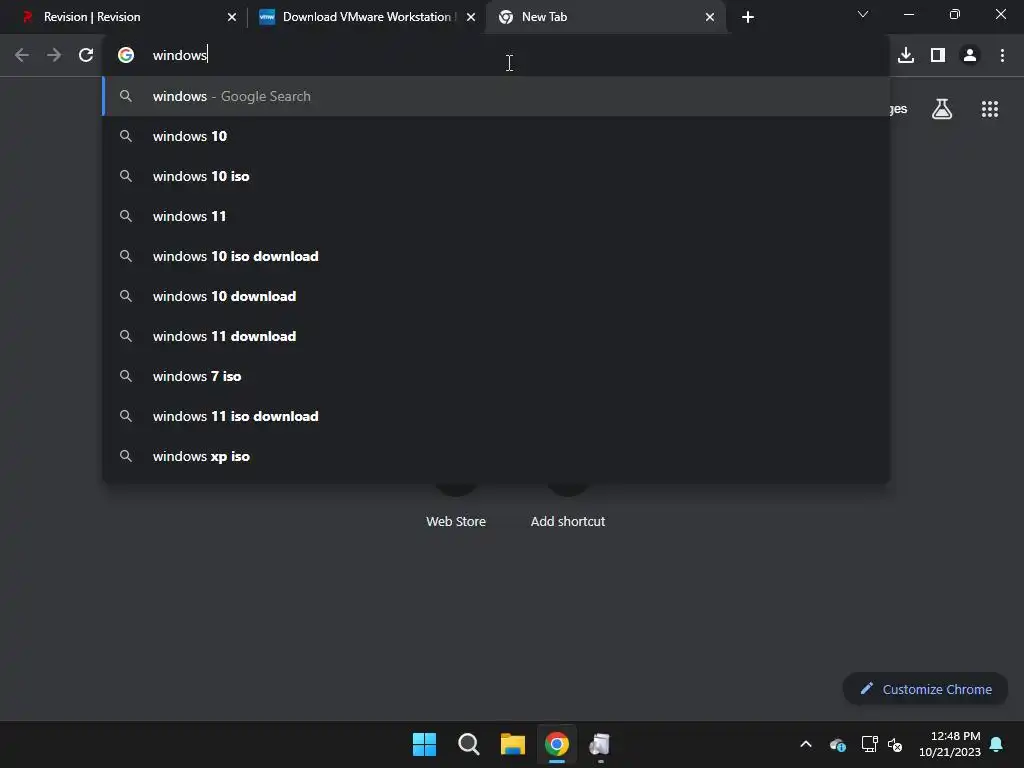
Task: Open OneDrive cloud tray icon
Action: [838, 744]
